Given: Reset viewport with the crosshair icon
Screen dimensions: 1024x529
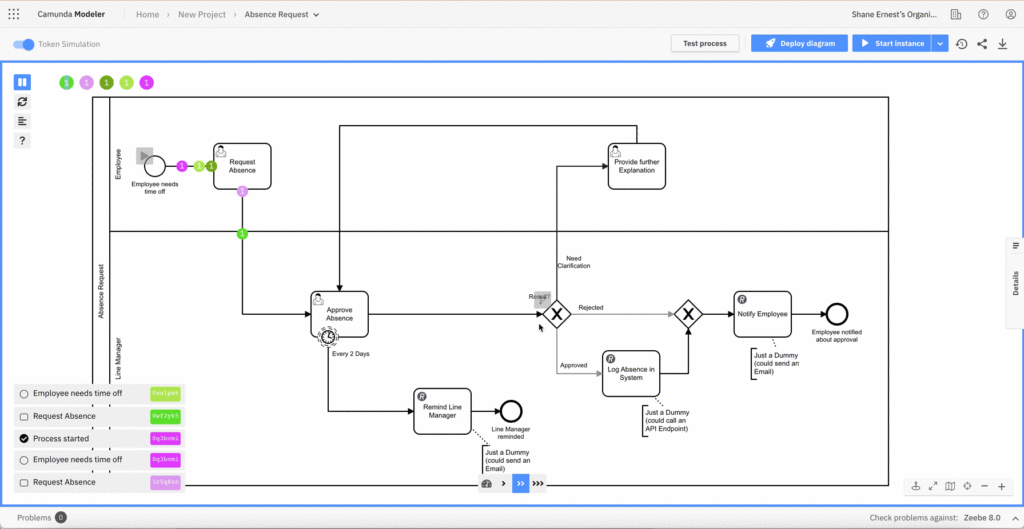Looking at the screenshot, I should click(x=967, y=486).
